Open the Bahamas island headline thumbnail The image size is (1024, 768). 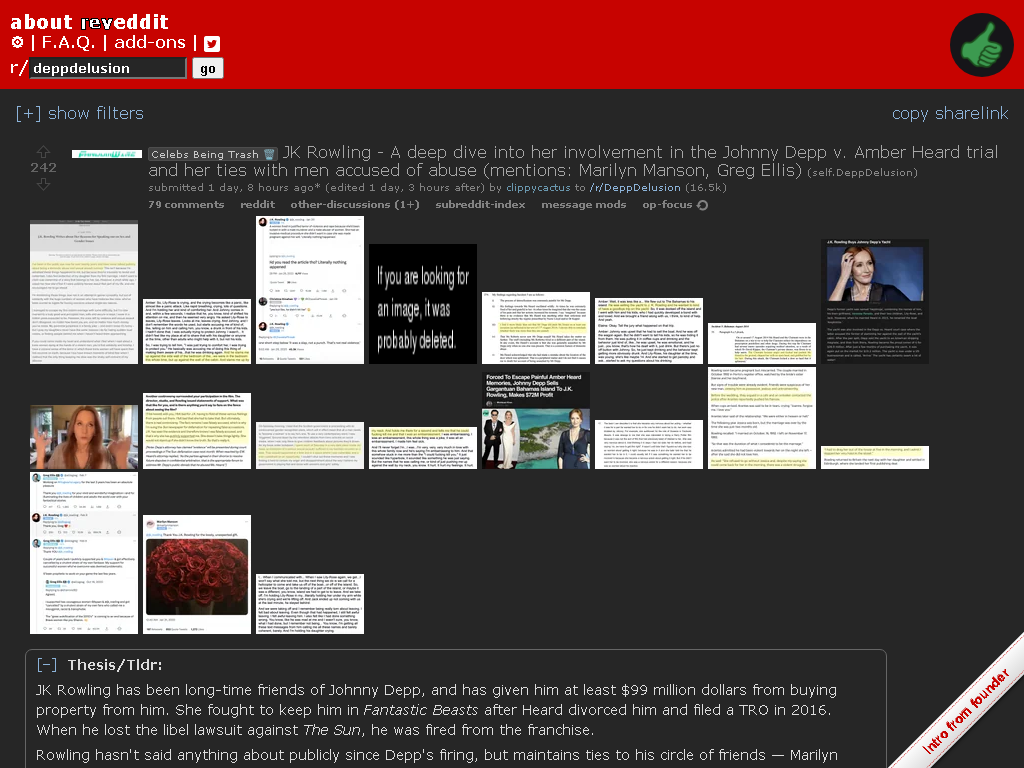(x=536, y=420)
